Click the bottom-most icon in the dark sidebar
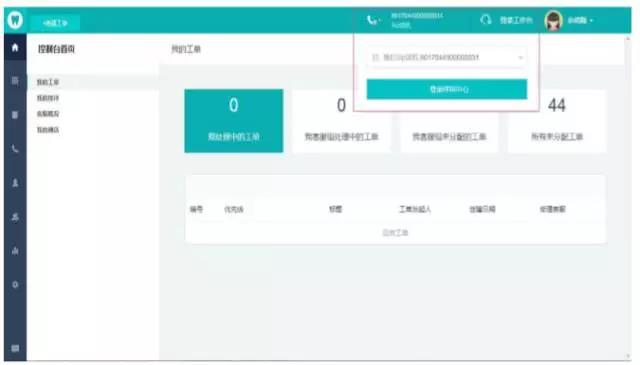This screenshot has width=640, height=365. coord(15,348)
